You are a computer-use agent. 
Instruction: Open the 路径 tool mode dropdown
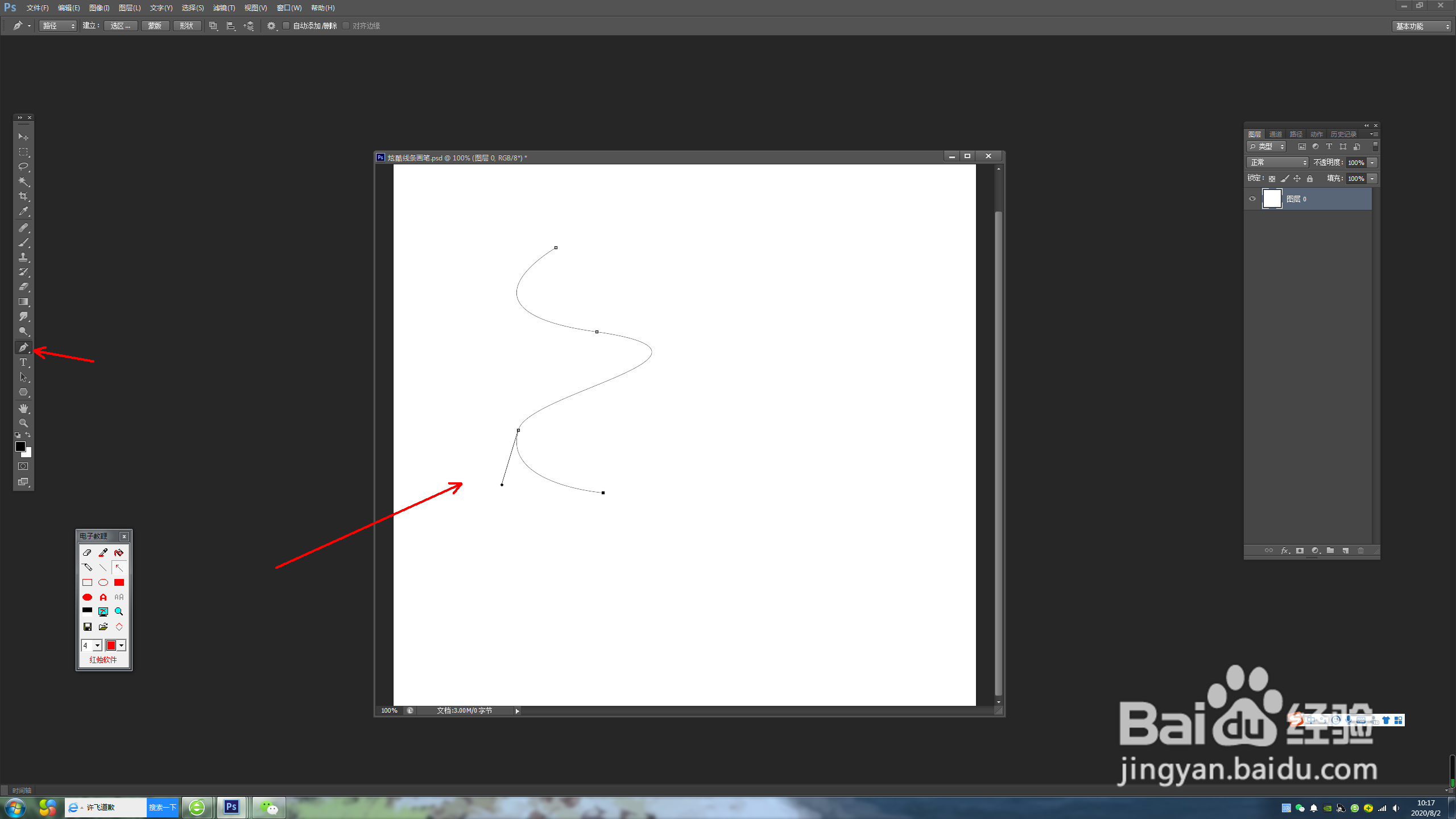point(58,26)
